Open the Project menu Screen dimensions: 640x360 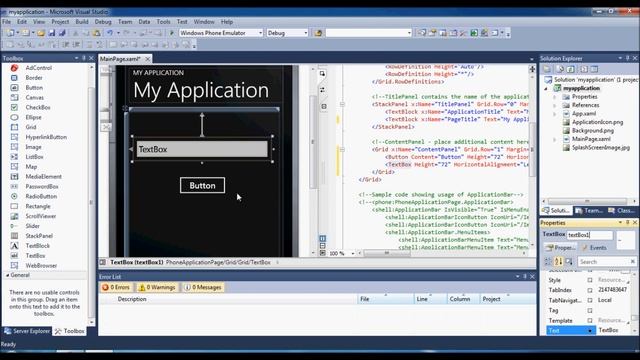60,22
